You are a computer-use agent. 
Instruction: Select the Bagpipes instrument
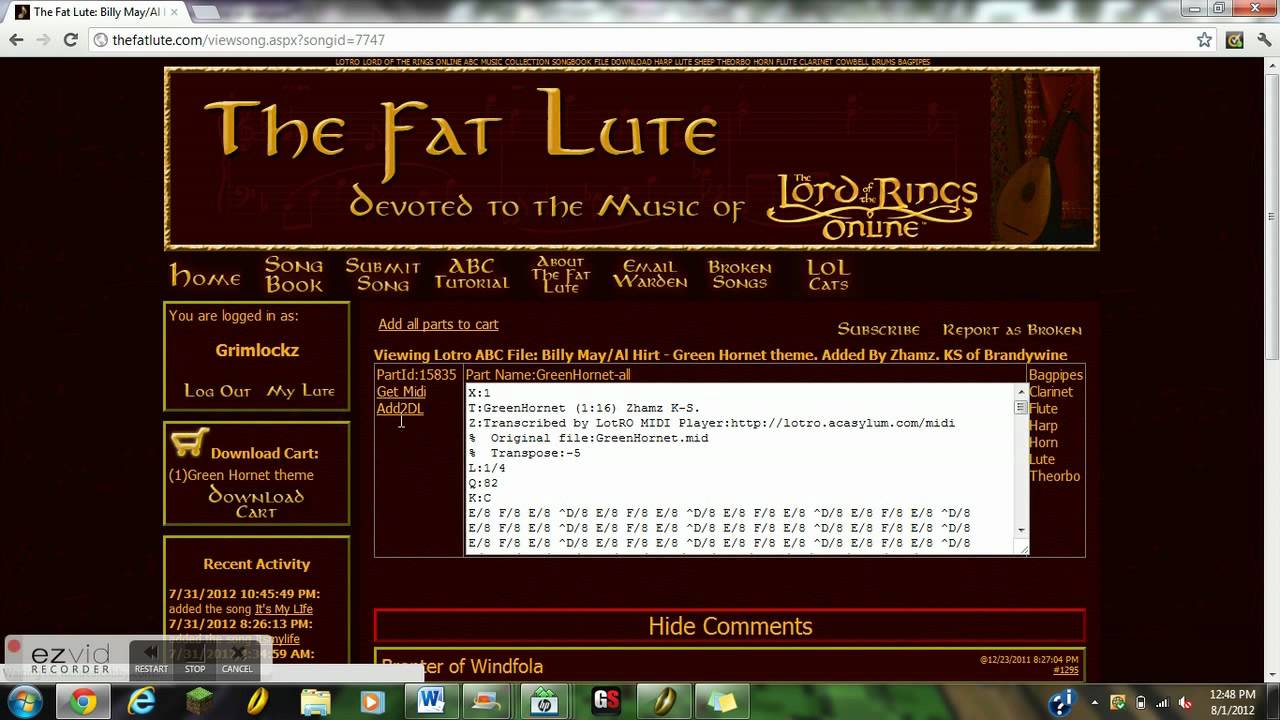1056,375
